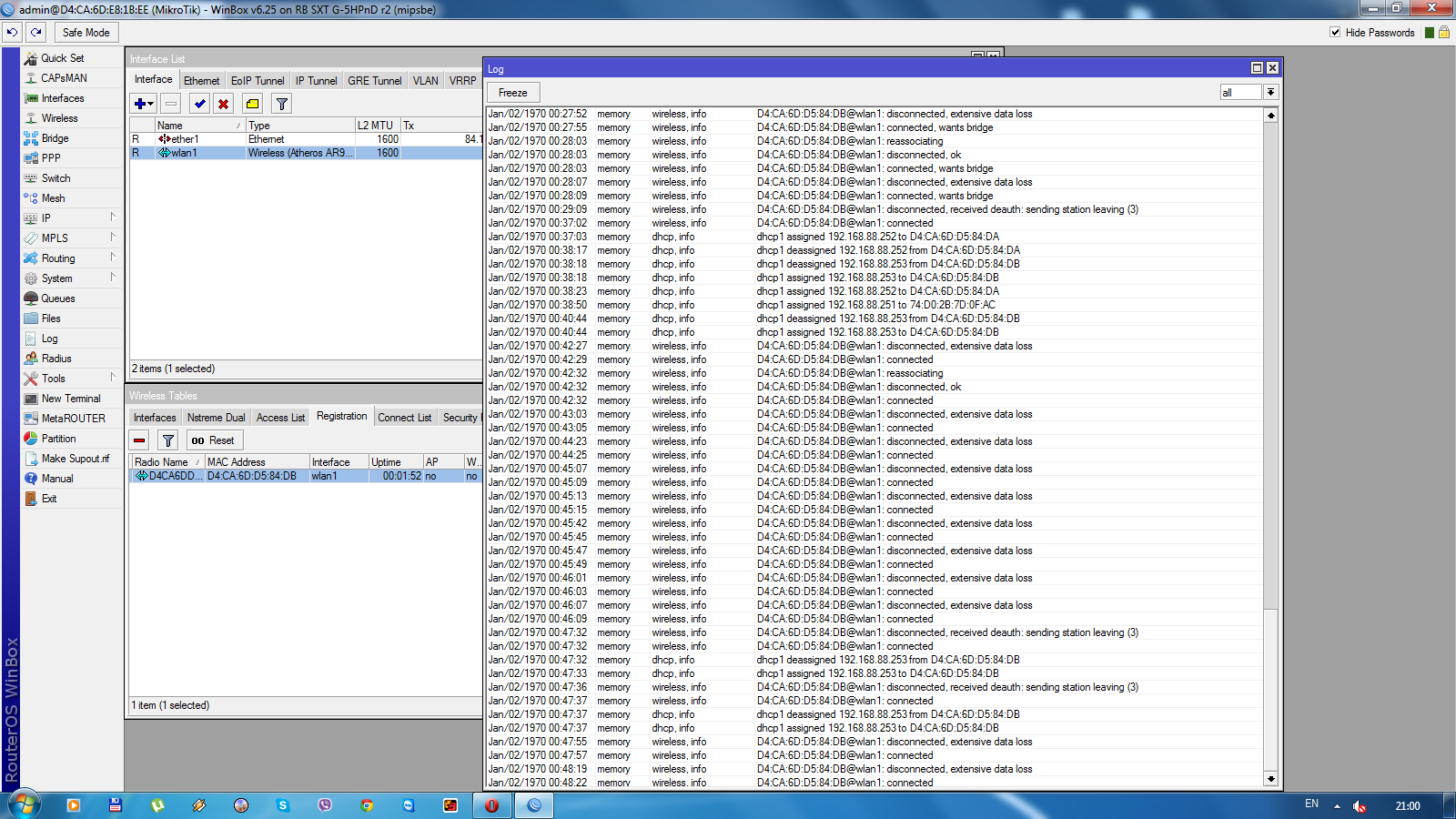The image size is (1456, 819).
Task: Click the Safe Mode button
Action: point(86,32)
